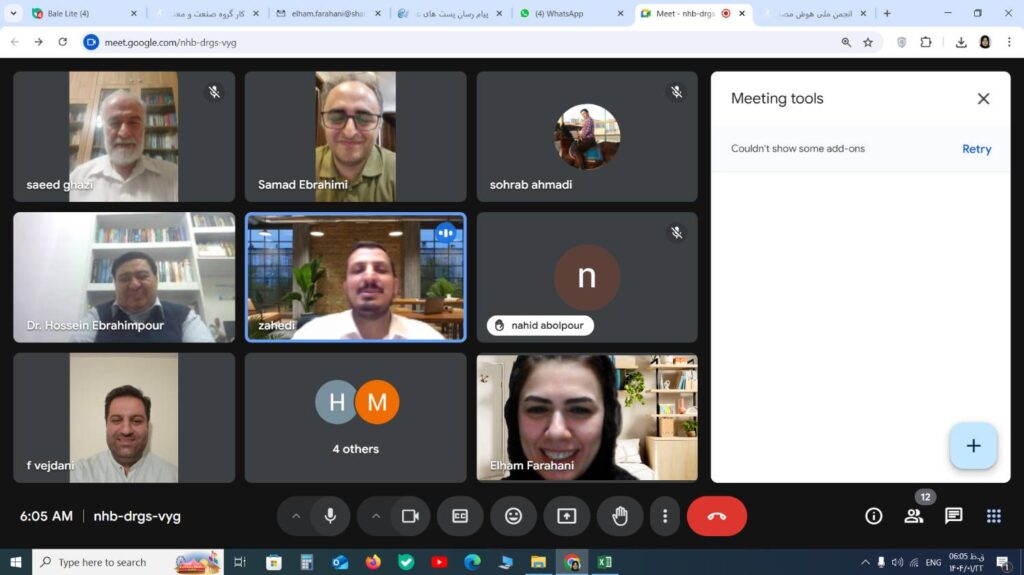
Task: Expand audio settings arrow beside microphone
Action: tap(296, 516)
